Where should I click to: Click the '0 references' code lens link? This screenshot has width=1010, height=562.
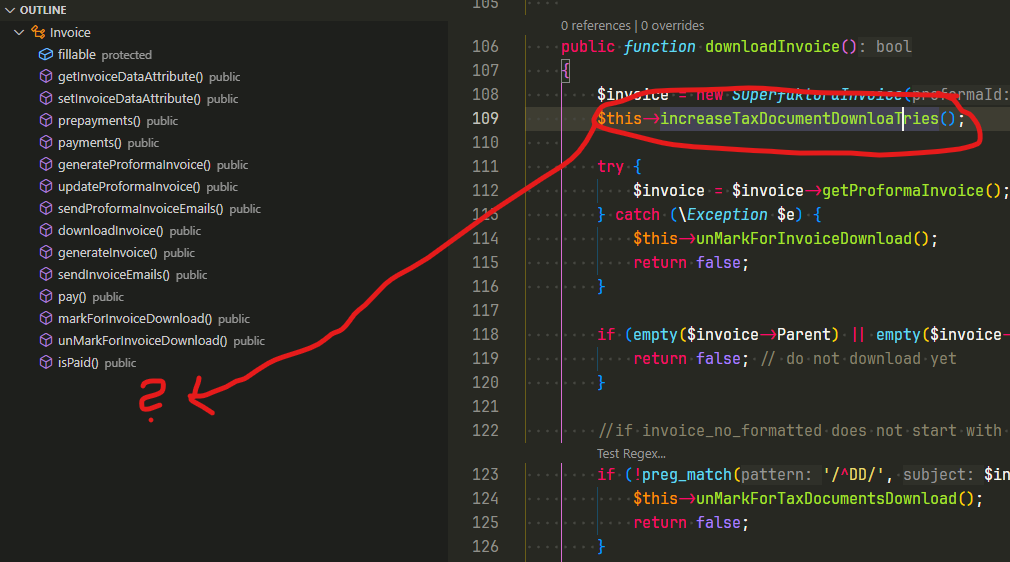[595, 25]
